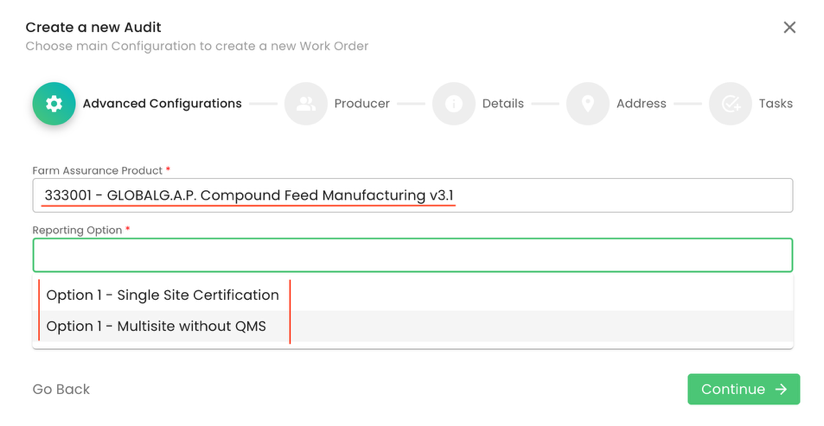The width and height of the screenshot is (824, 426).
Task: Choose Option 1 - Multisite without QMS
Action: point(156,326)
